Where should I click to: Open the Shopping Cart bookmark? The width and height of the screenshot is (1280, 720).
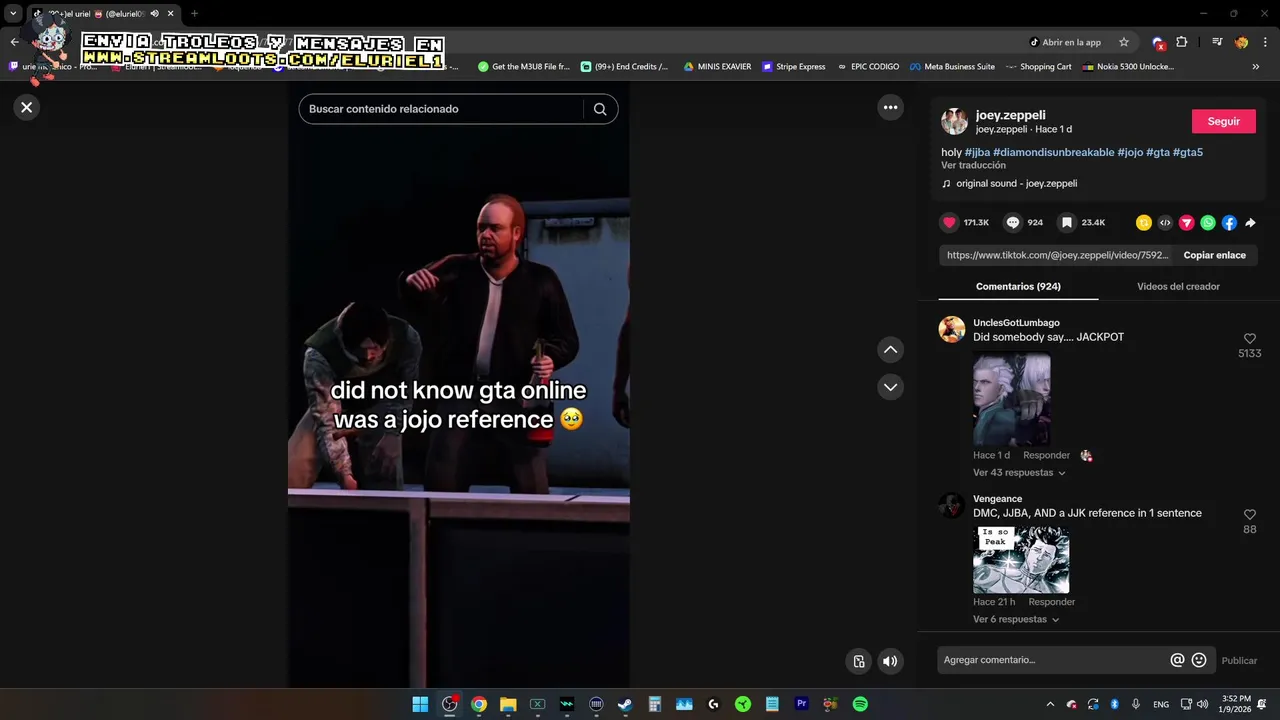pos(1038,67)
